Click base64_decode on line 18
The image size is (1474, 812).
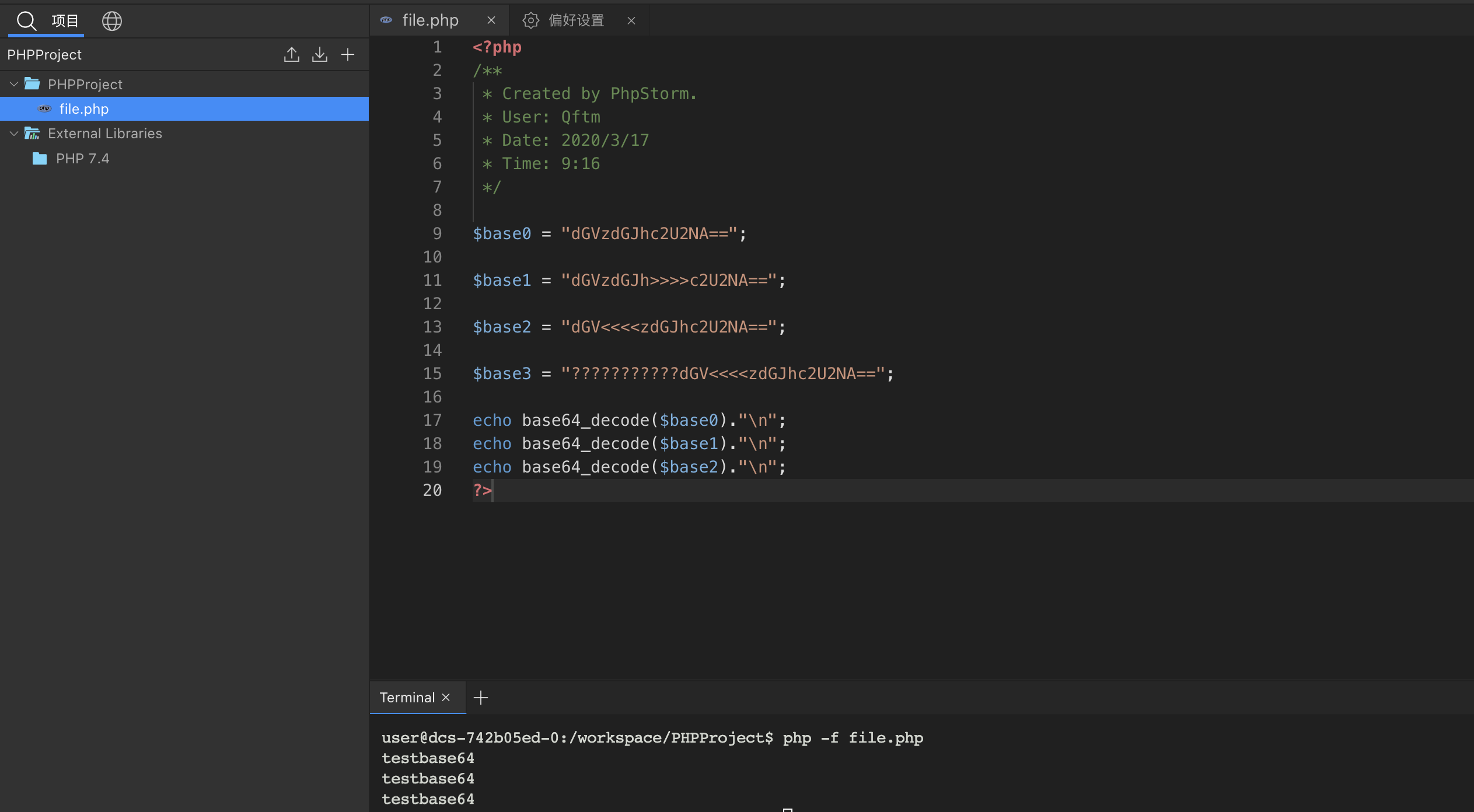click(585, 443)
